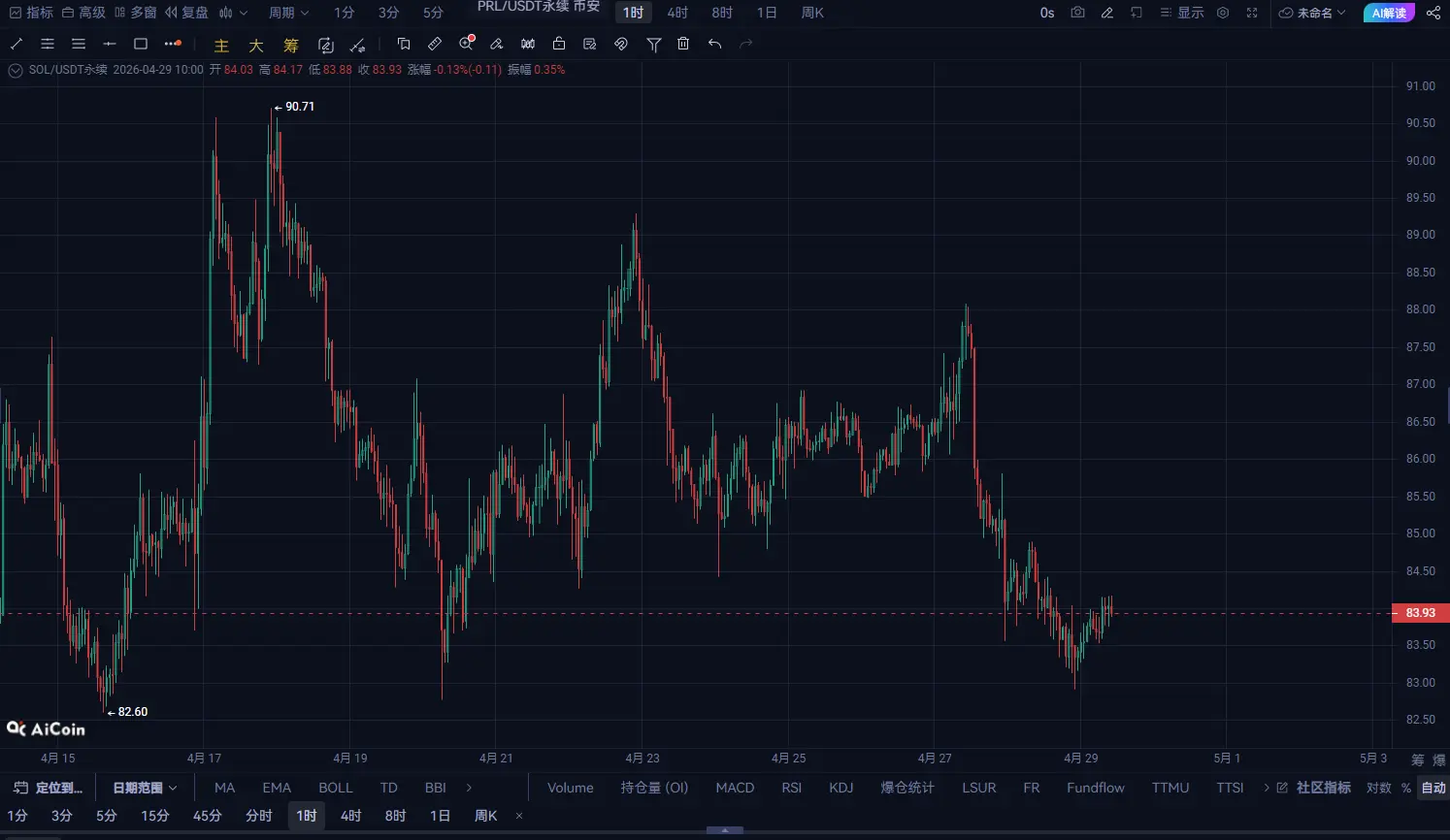The image size is (1450, 840).
Task: Open the 显示 display options menu
Action: click(x=1182, y=13)
